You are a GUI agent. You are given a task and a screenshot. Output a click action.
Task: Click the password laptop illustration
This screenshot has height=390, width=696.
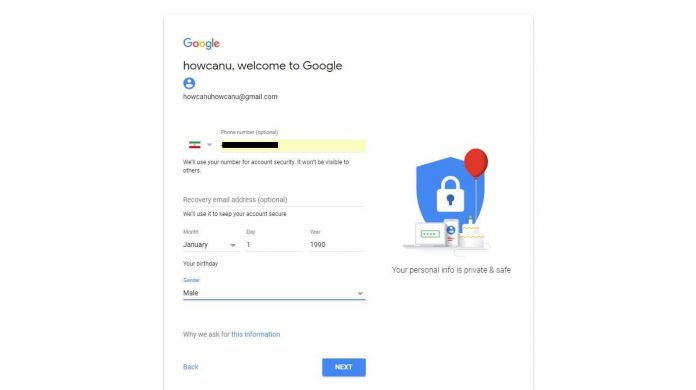click(430, 235)
